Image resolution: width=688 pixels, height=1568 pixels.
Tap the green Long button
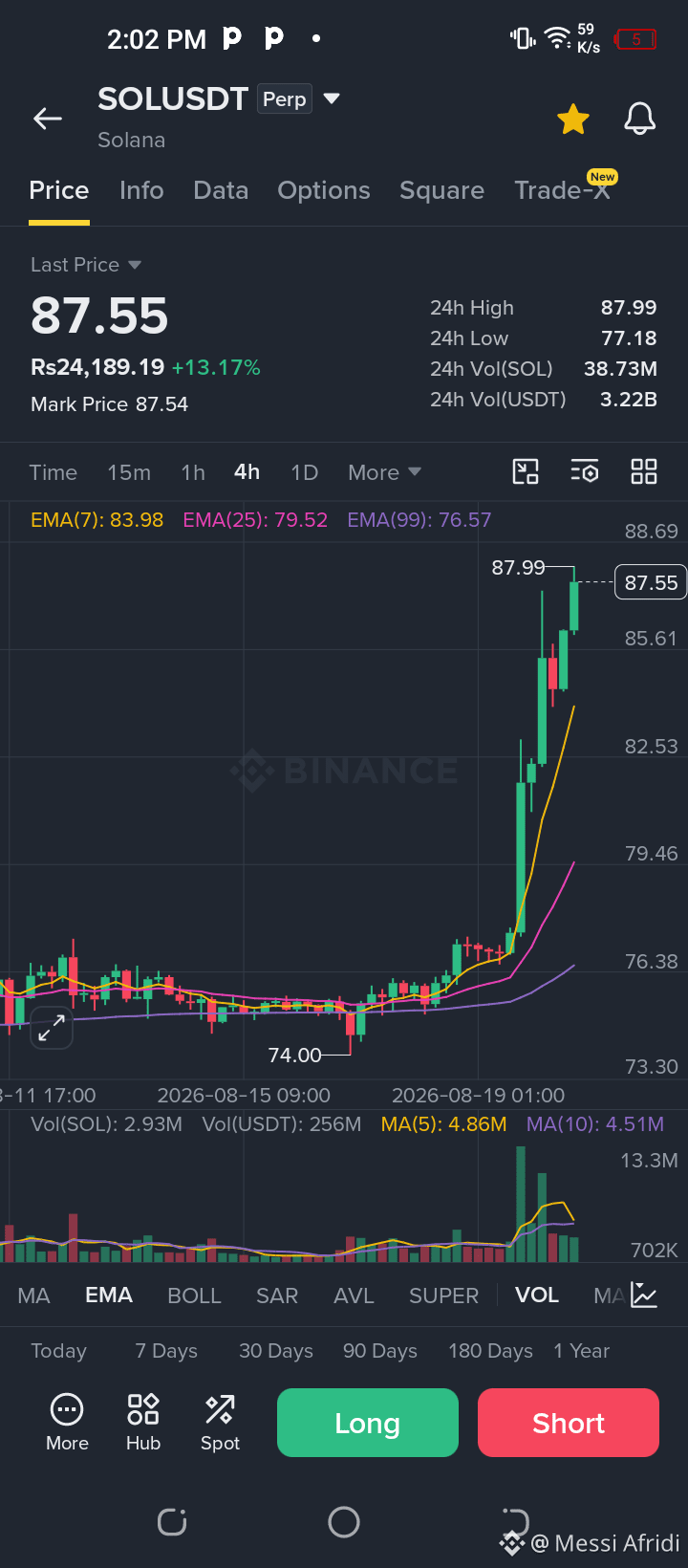(x=368, y=1423)
